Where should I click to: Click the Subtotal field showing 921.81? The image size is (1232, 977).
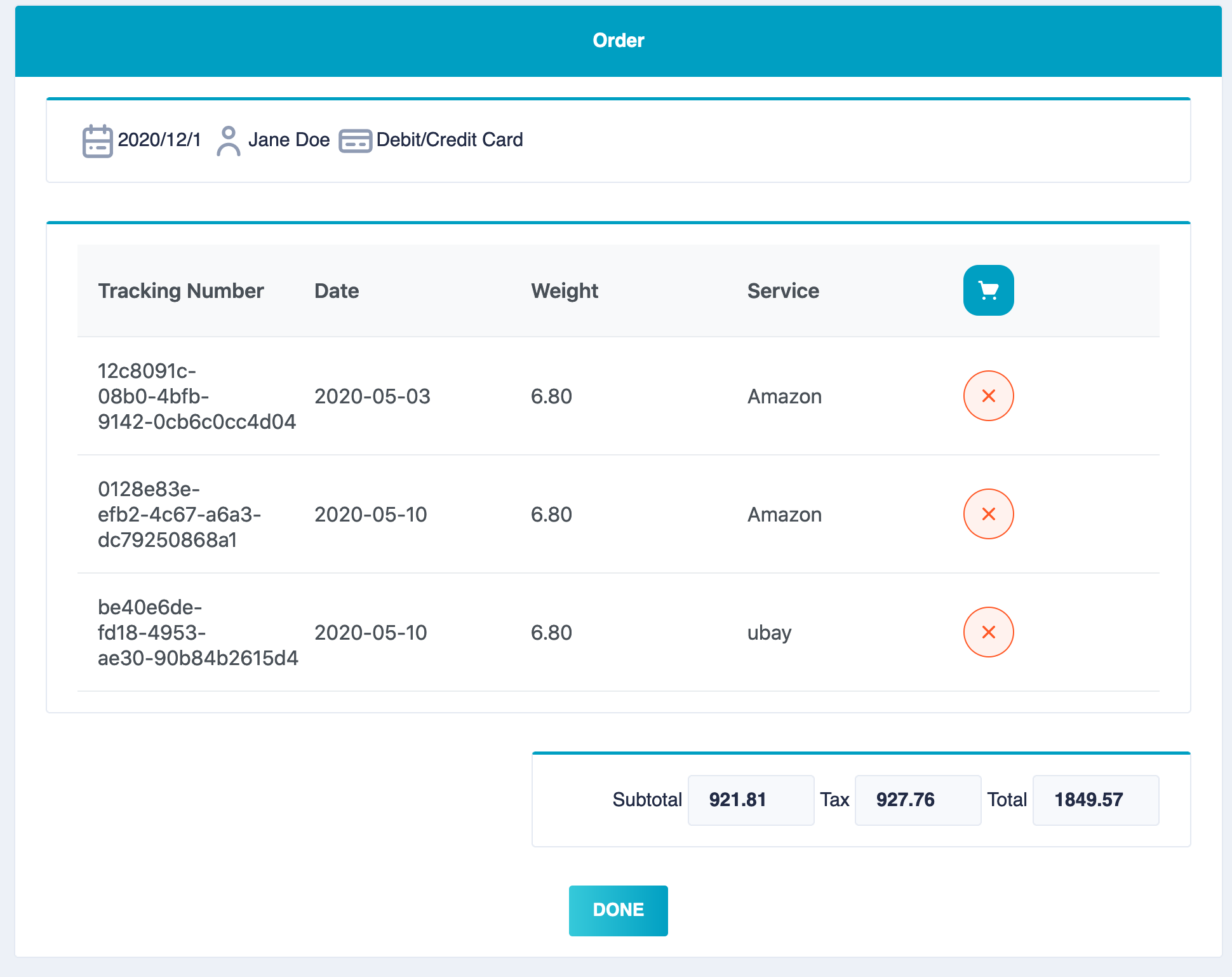click(751, 800)
